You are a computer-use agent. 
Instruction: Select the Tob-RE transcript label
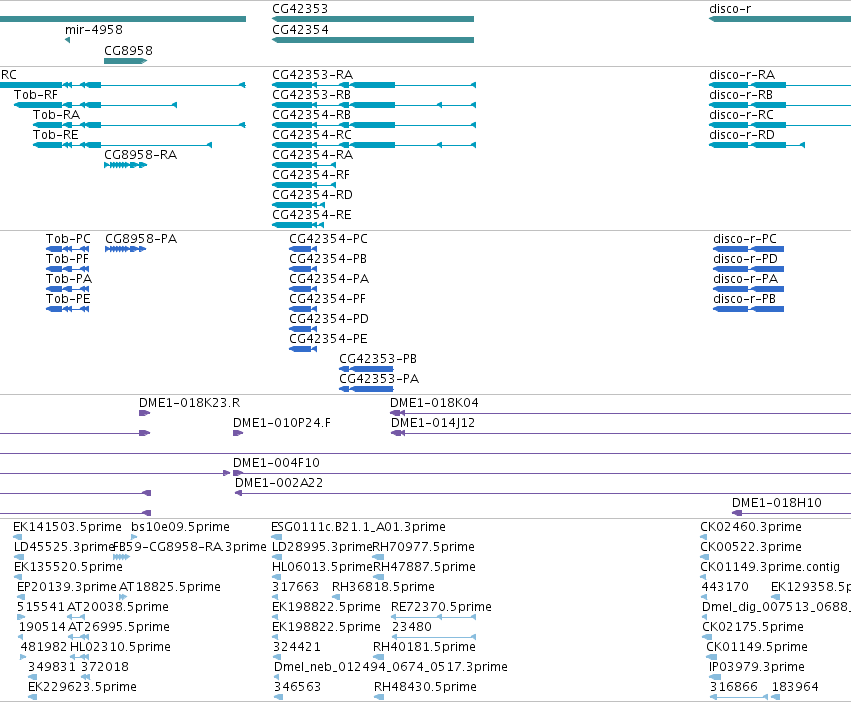55,135
